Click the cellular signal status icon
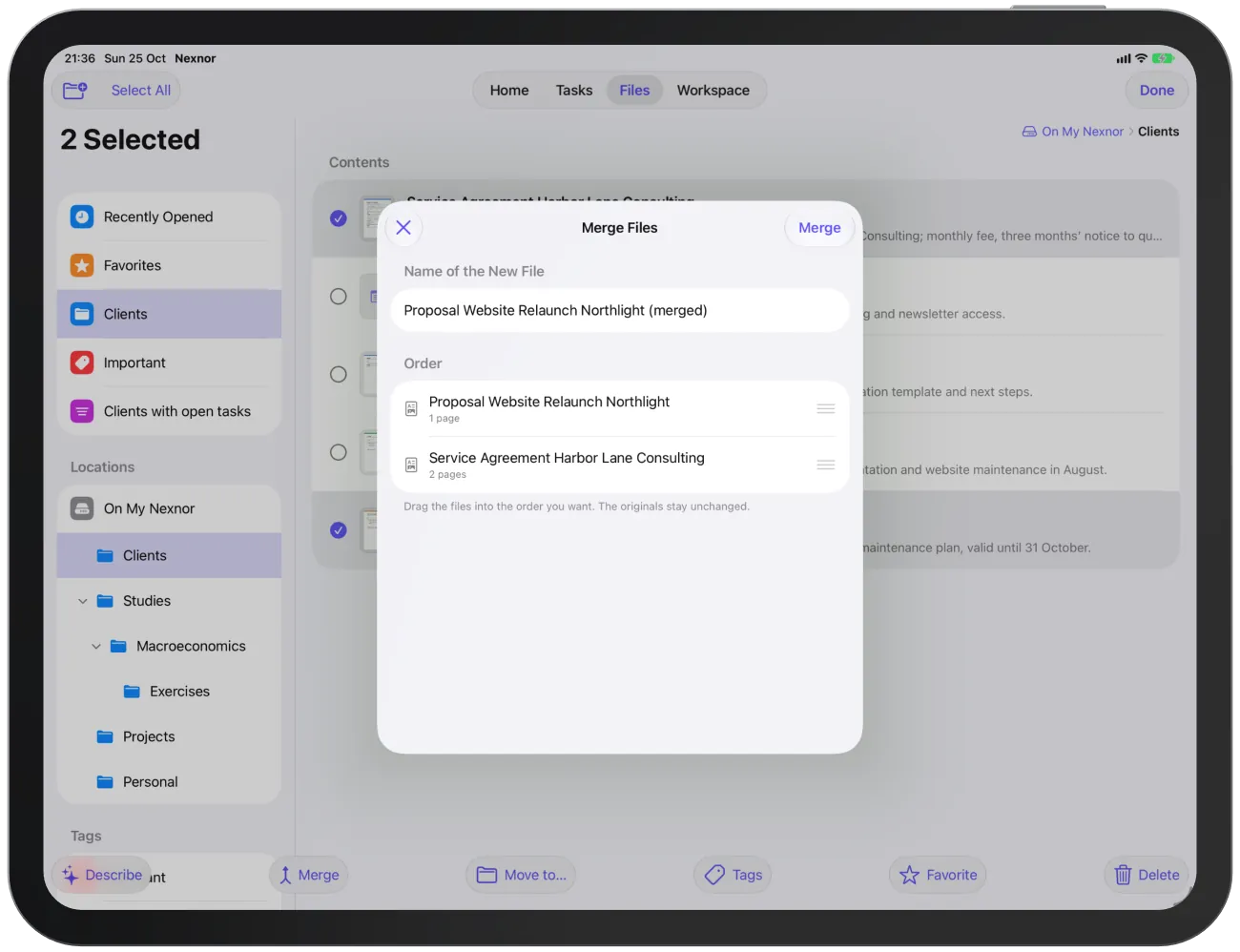The height and width of the screenshot is (952, 1240). 1124,58
